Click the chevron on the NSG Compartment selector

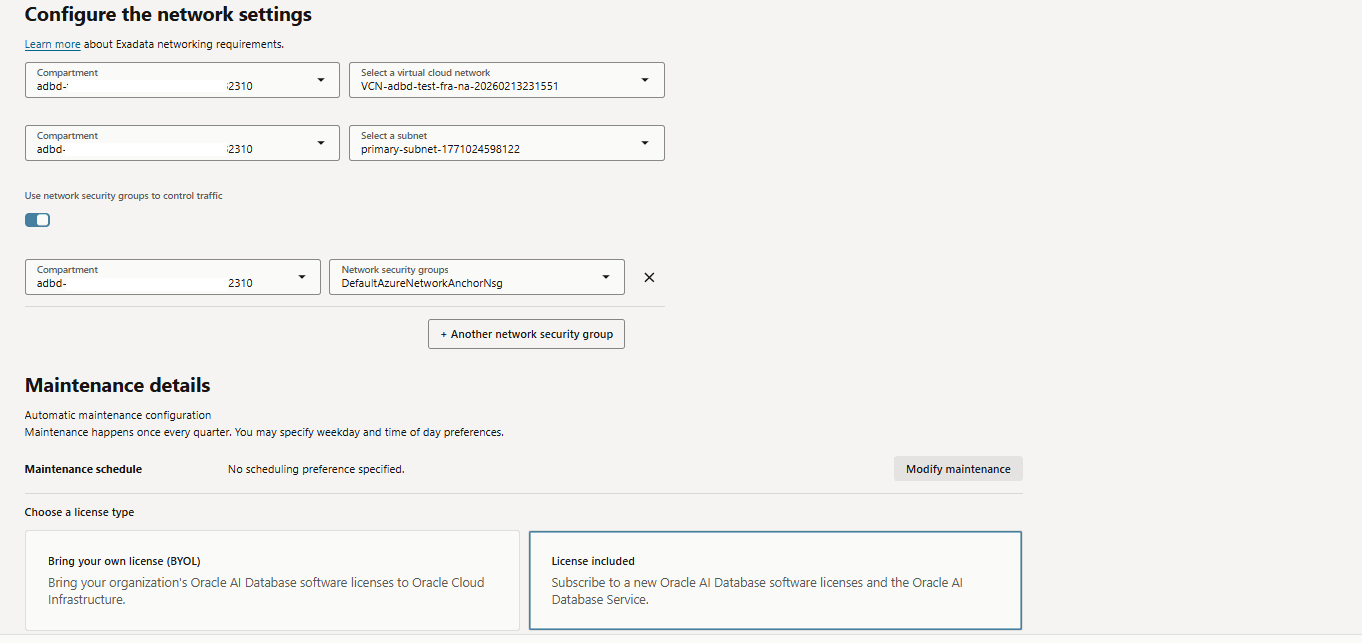click(x=301, y=276)
